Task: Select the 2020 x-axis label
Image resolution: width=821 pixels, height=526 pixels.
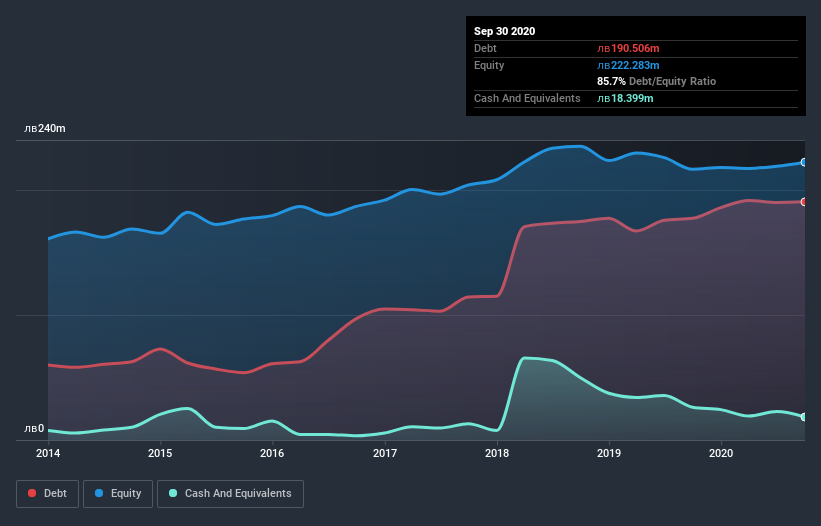Action: point(721,453)
